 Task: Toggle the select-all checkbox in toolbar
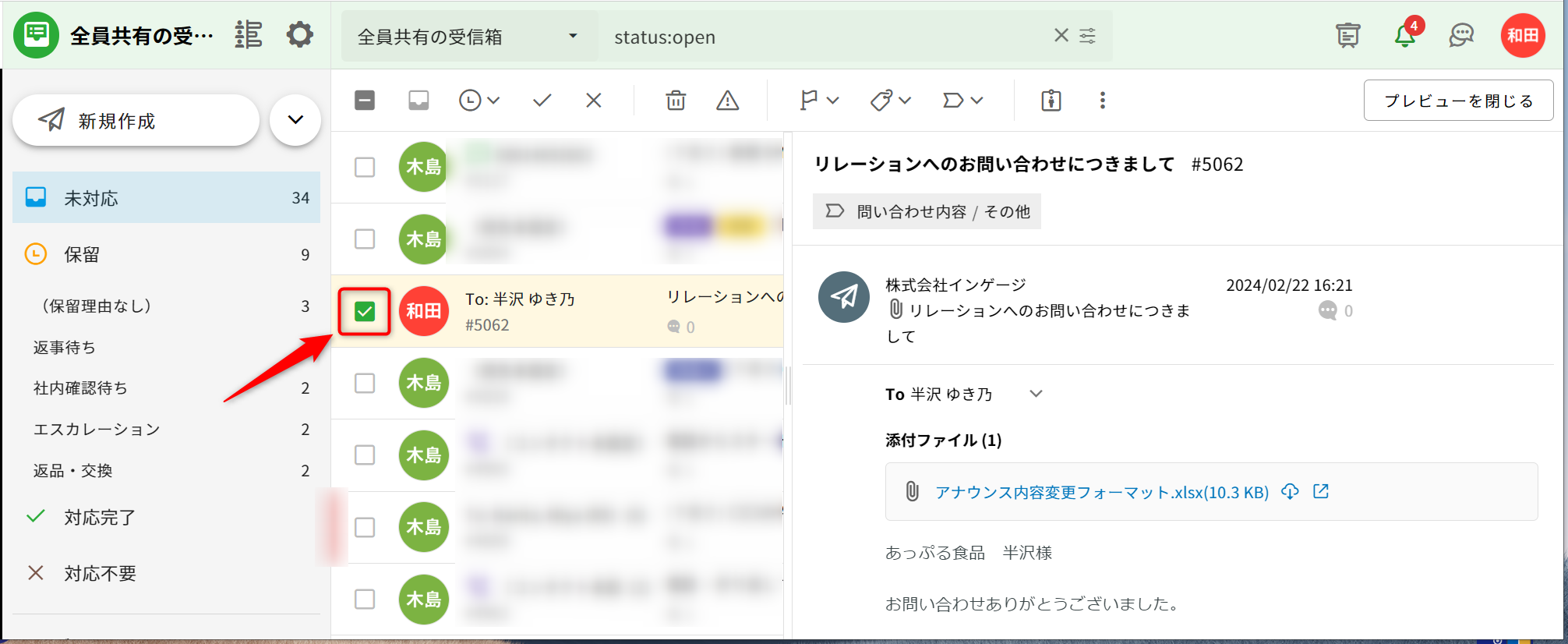[x=365, y=101]
